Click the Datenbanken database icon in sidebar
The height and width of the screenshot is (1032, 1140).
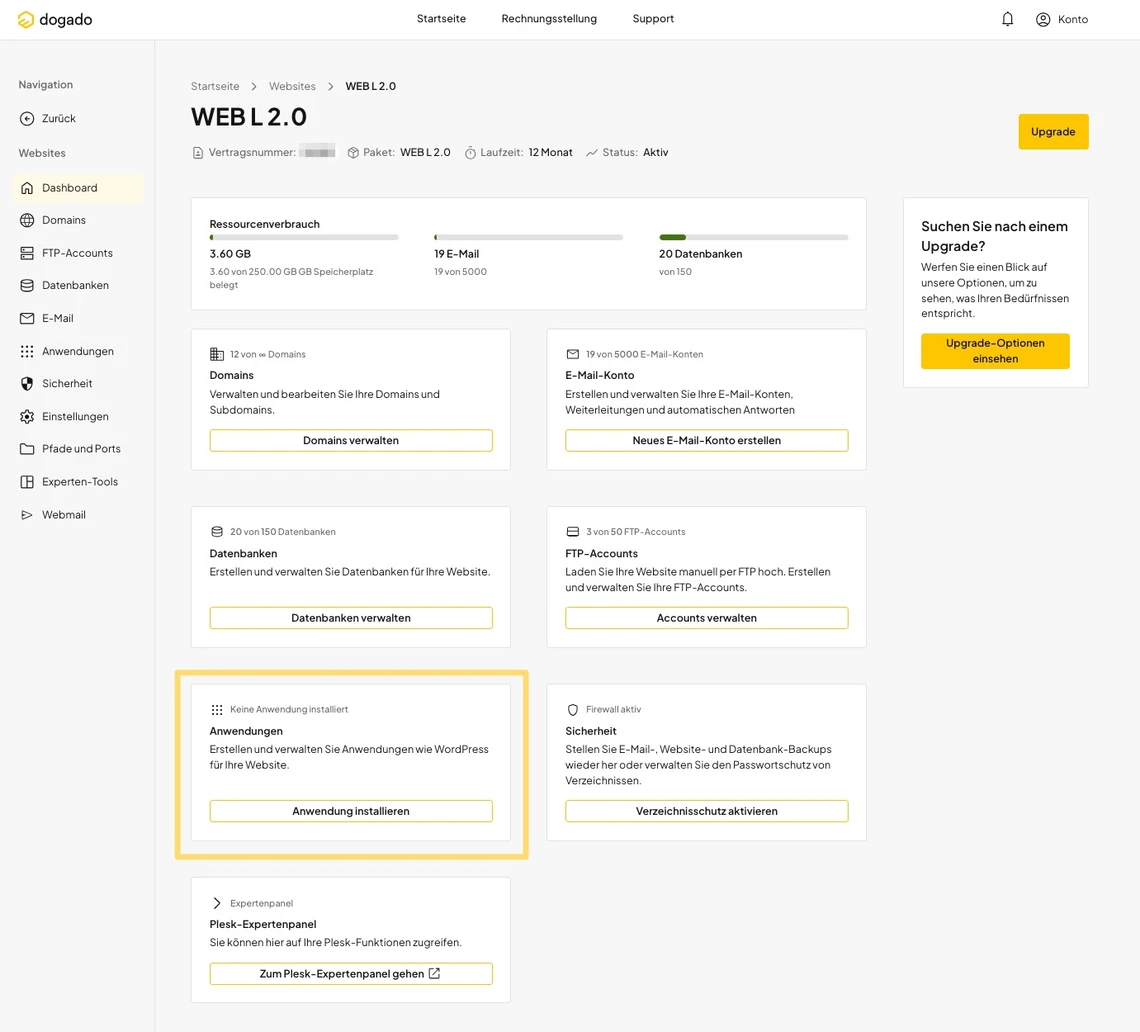pos(26,285)
